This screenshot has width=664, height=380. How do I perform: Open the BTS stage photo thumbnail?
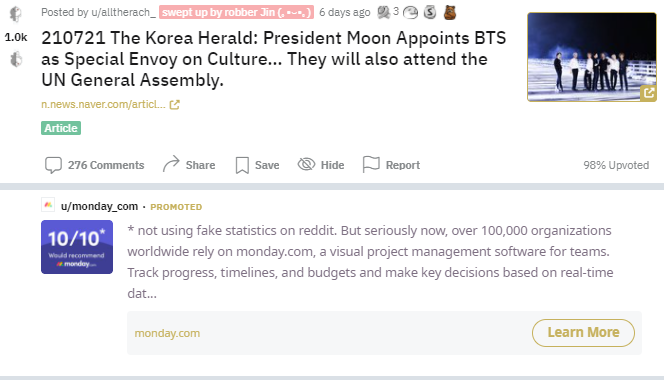592,57
